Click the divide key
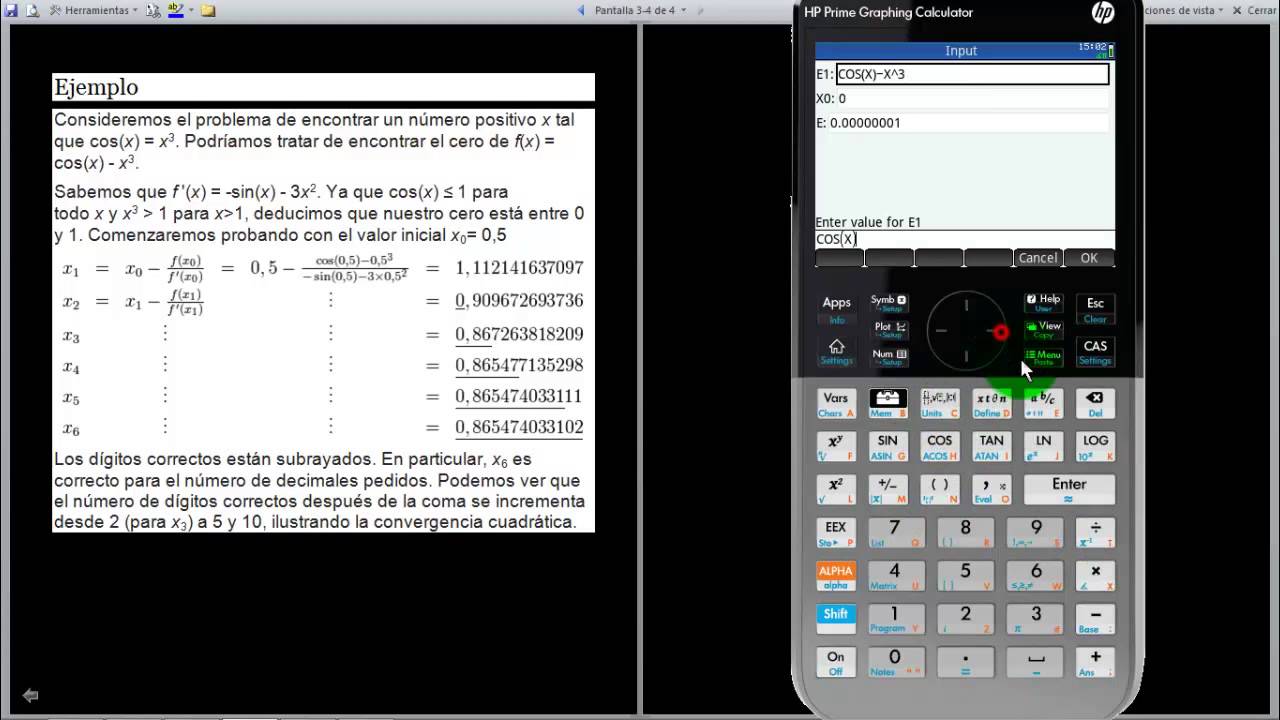The height and width of the screenshot is (720, 1280). pos(1095,532)
